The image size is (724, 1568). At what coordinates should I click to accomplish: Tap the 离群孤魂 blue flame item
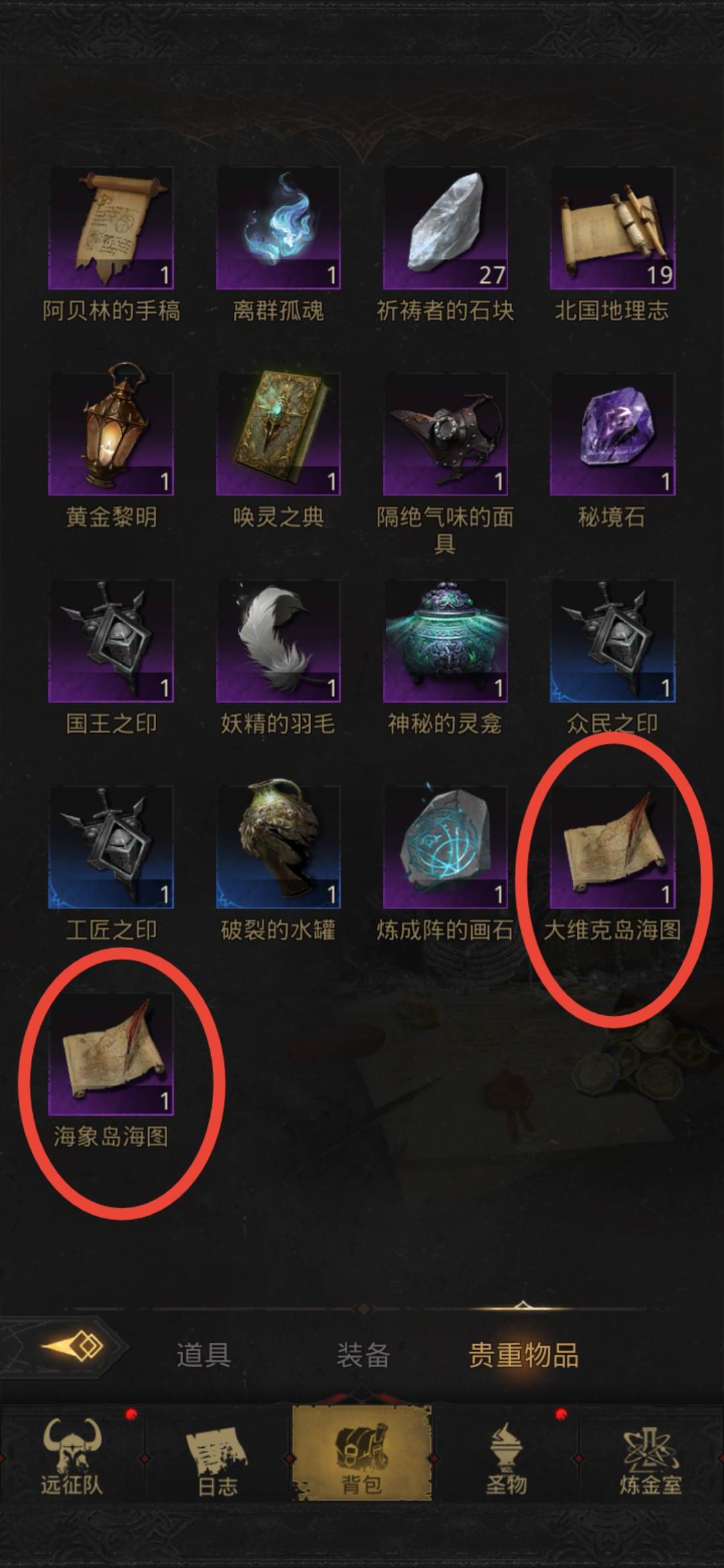(x=278, y=228)
